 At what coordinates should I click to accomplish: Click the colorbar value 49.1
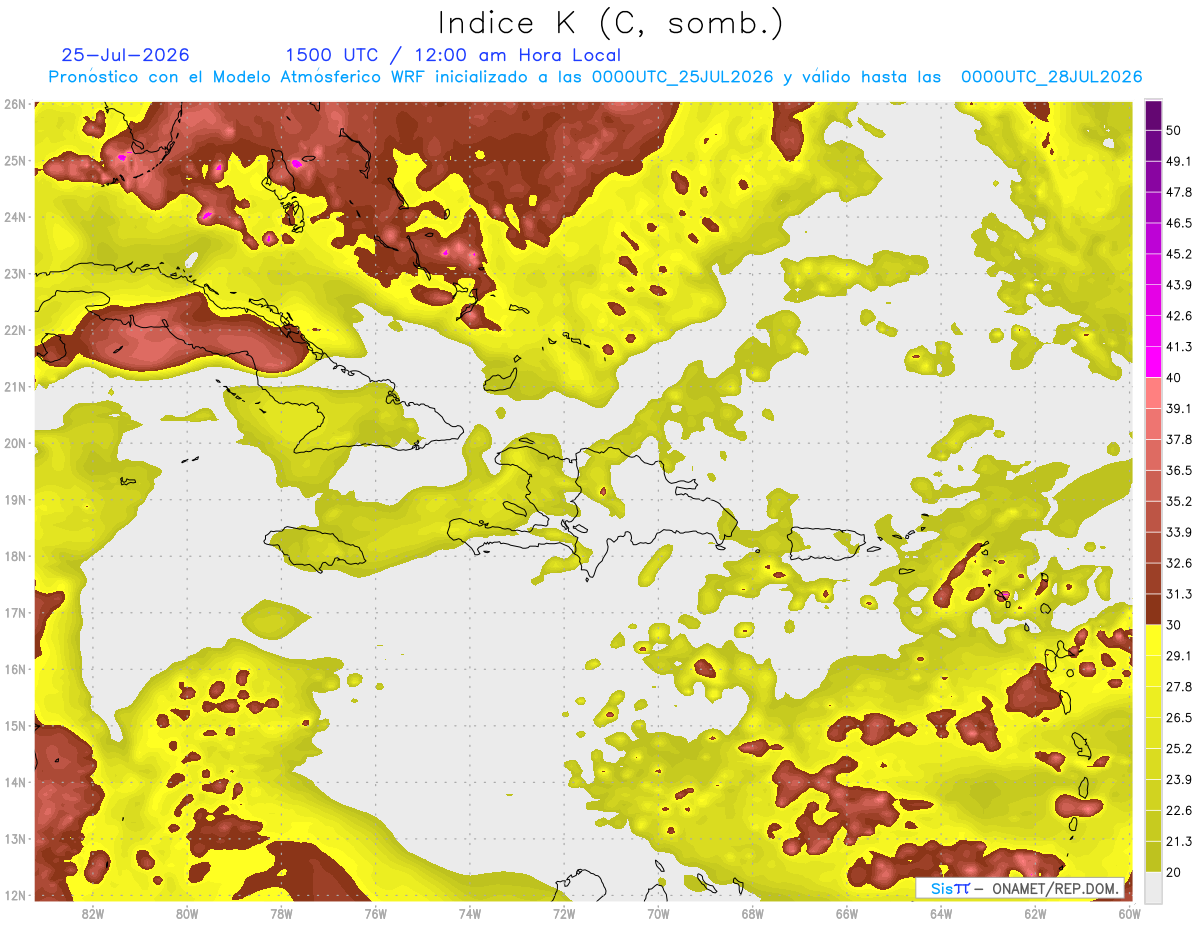pos(1179,161)
